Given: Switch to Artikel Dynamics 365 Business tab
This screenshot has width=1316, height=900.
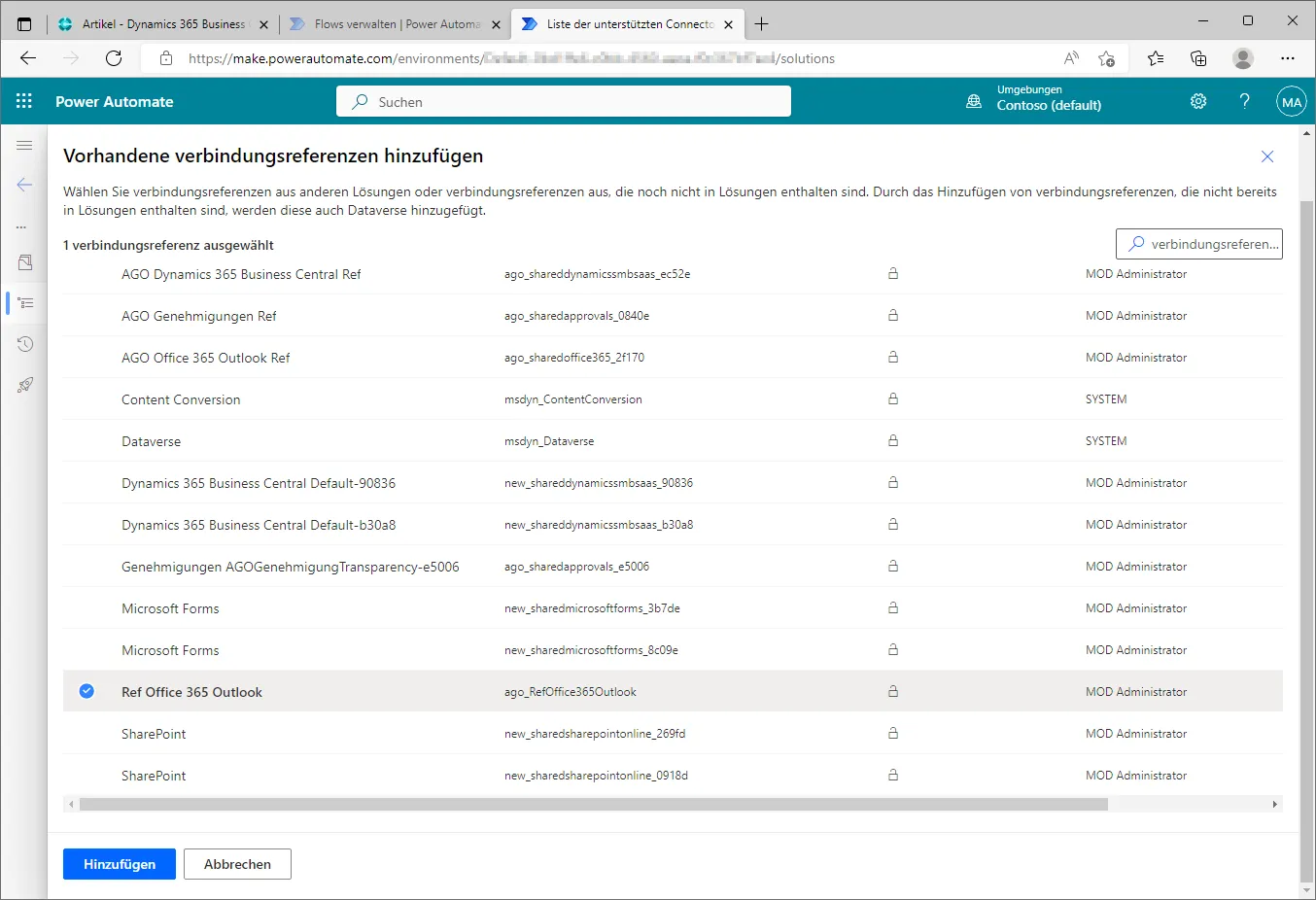Looking at the screenshot, I should coord(163,23).
